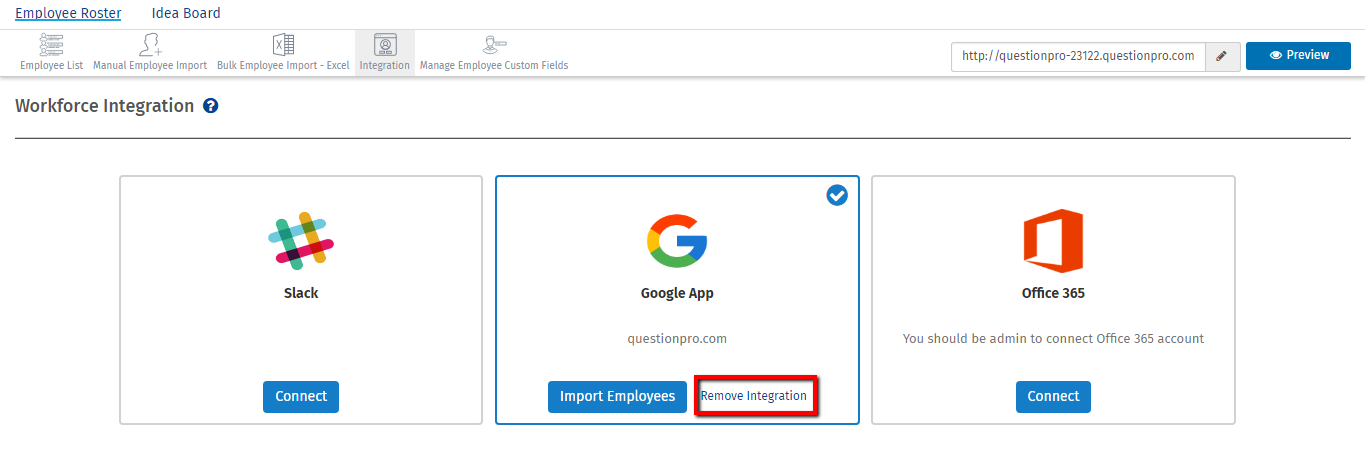Viewport: 1365px width, 474px height.
Task: Click the Workforce Integration help icon
Action: [x=211, y=106]
